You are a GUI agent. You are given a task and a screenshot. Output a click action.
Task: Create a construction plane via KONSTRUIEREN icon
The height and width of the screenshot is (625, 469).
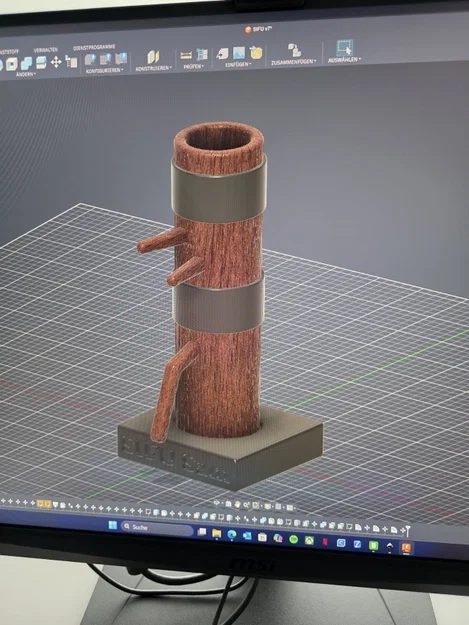coord(153,57)
